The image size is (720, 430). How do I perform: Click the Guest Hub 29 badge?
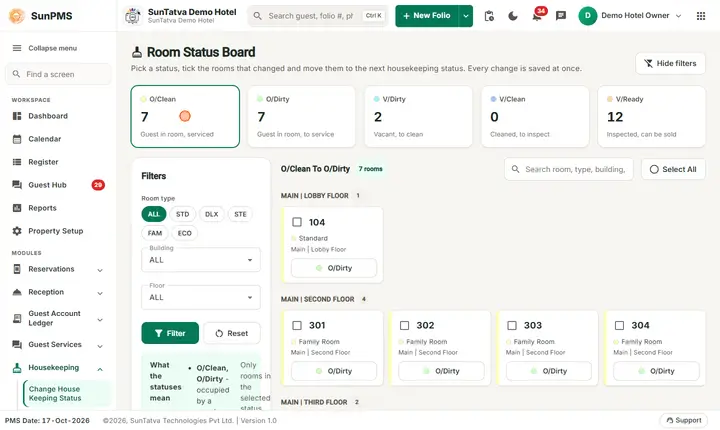pos(98,185)
